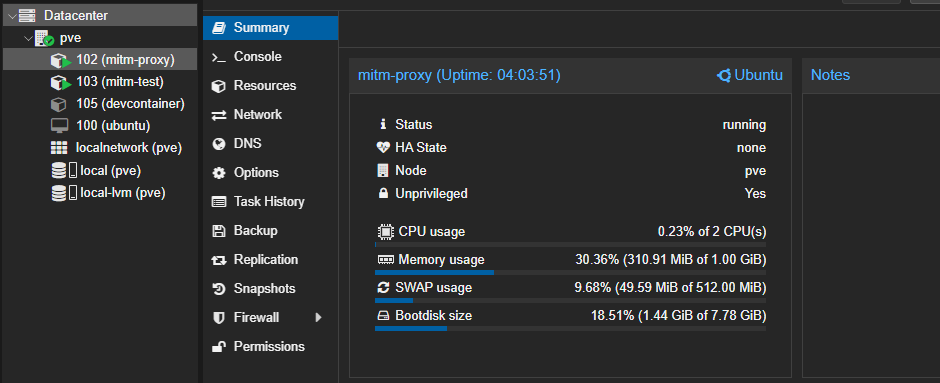Image resolution: width=940 pixels, height=383 pixels.
Task: Select the Options tab
Action: coord(270,173)
